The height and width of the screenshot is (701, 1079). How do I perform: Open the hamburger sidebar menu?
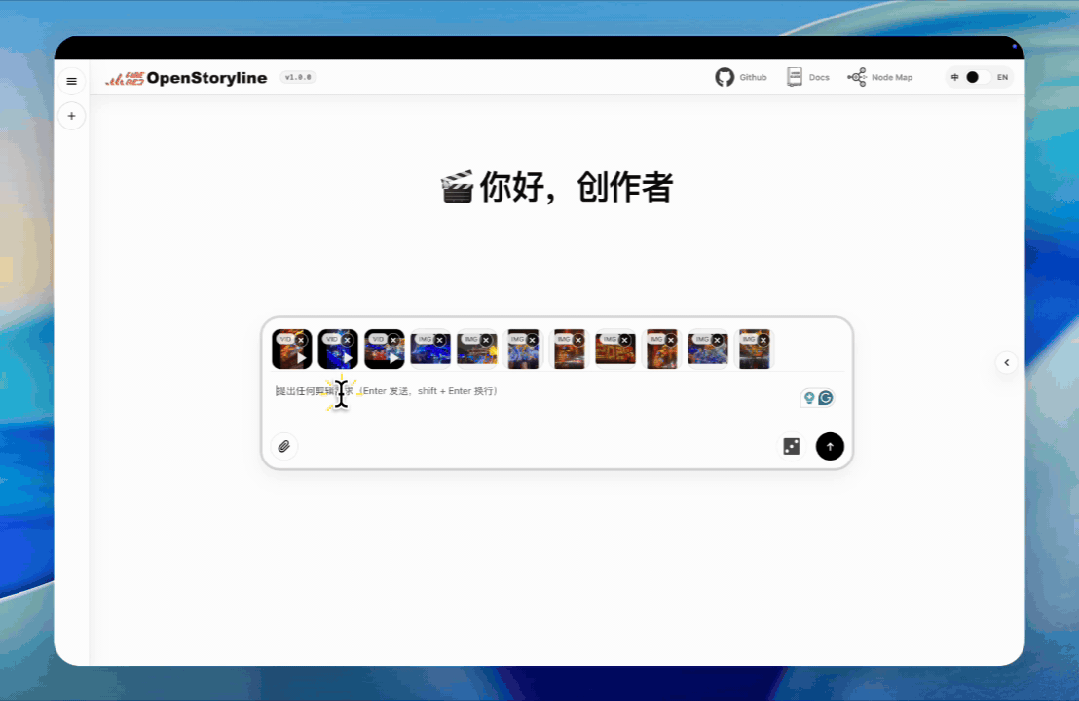click(x=71, y=81)
